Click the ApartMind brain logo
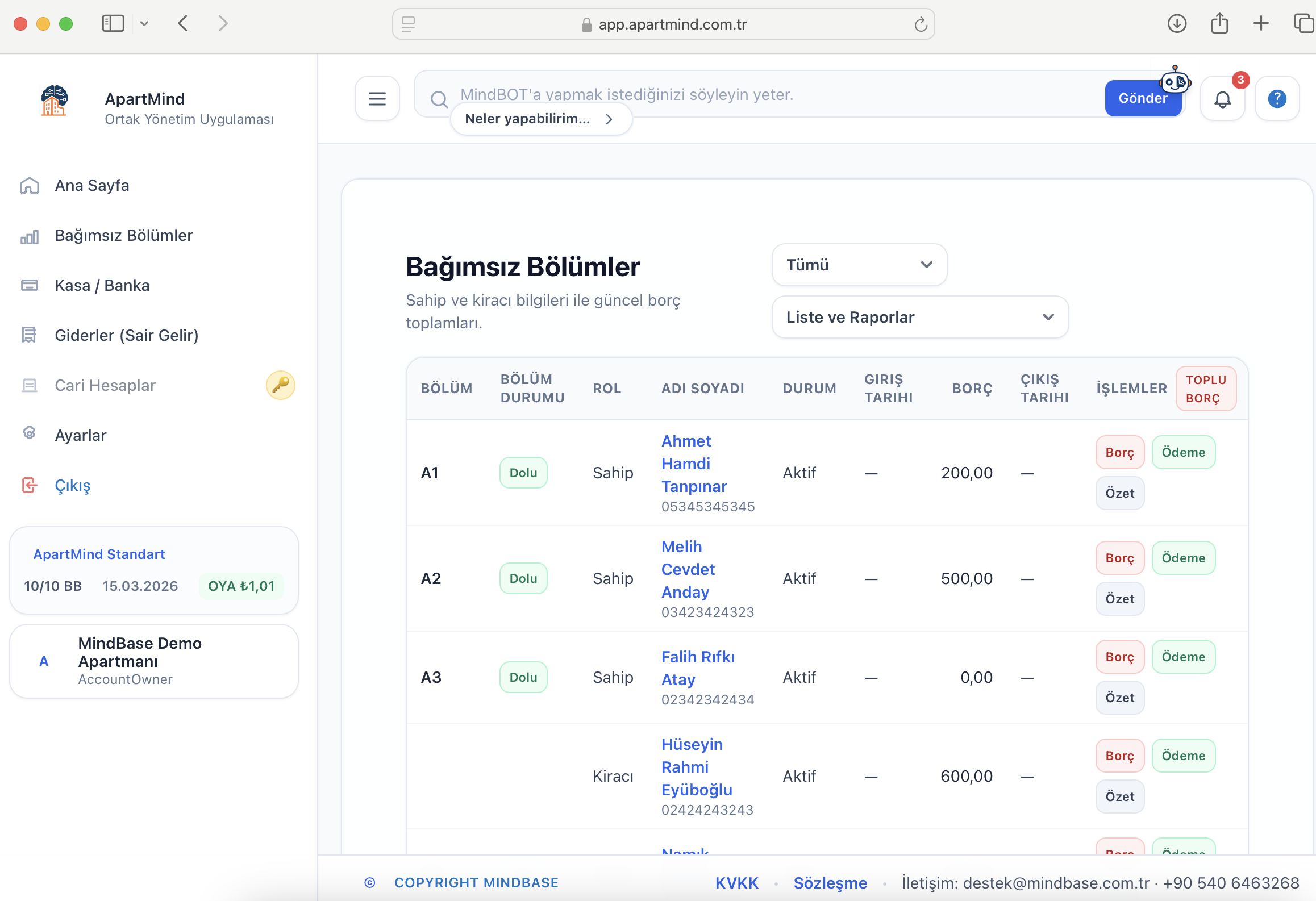This screenshot has height=901, width=1316. coord(55,101)
